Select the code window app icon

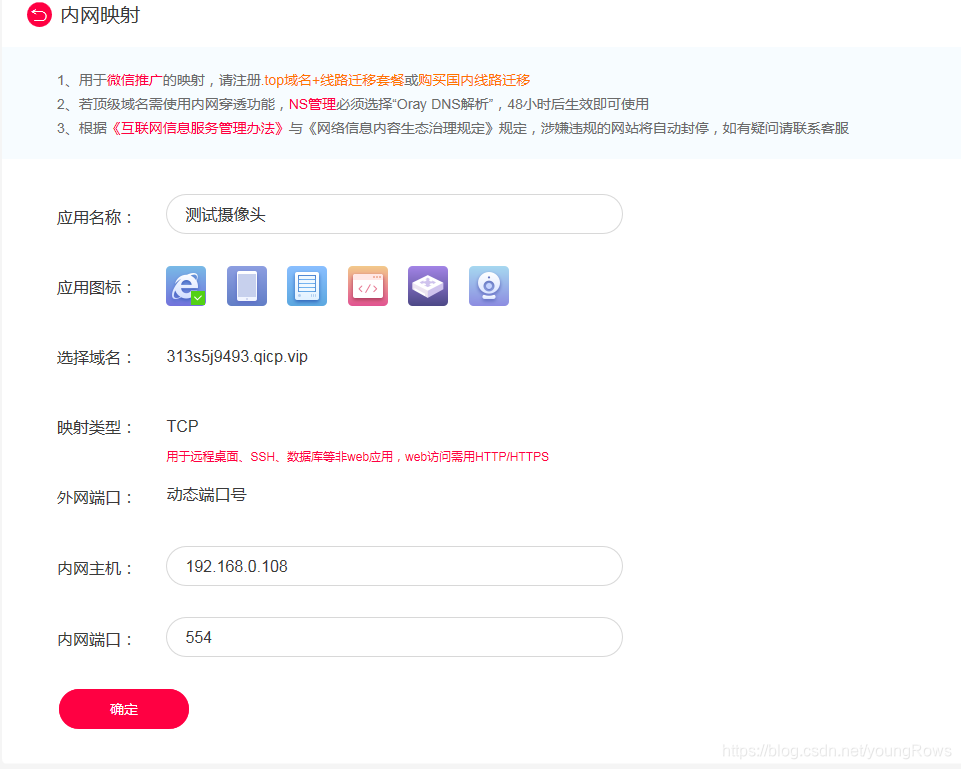point(368,286)
